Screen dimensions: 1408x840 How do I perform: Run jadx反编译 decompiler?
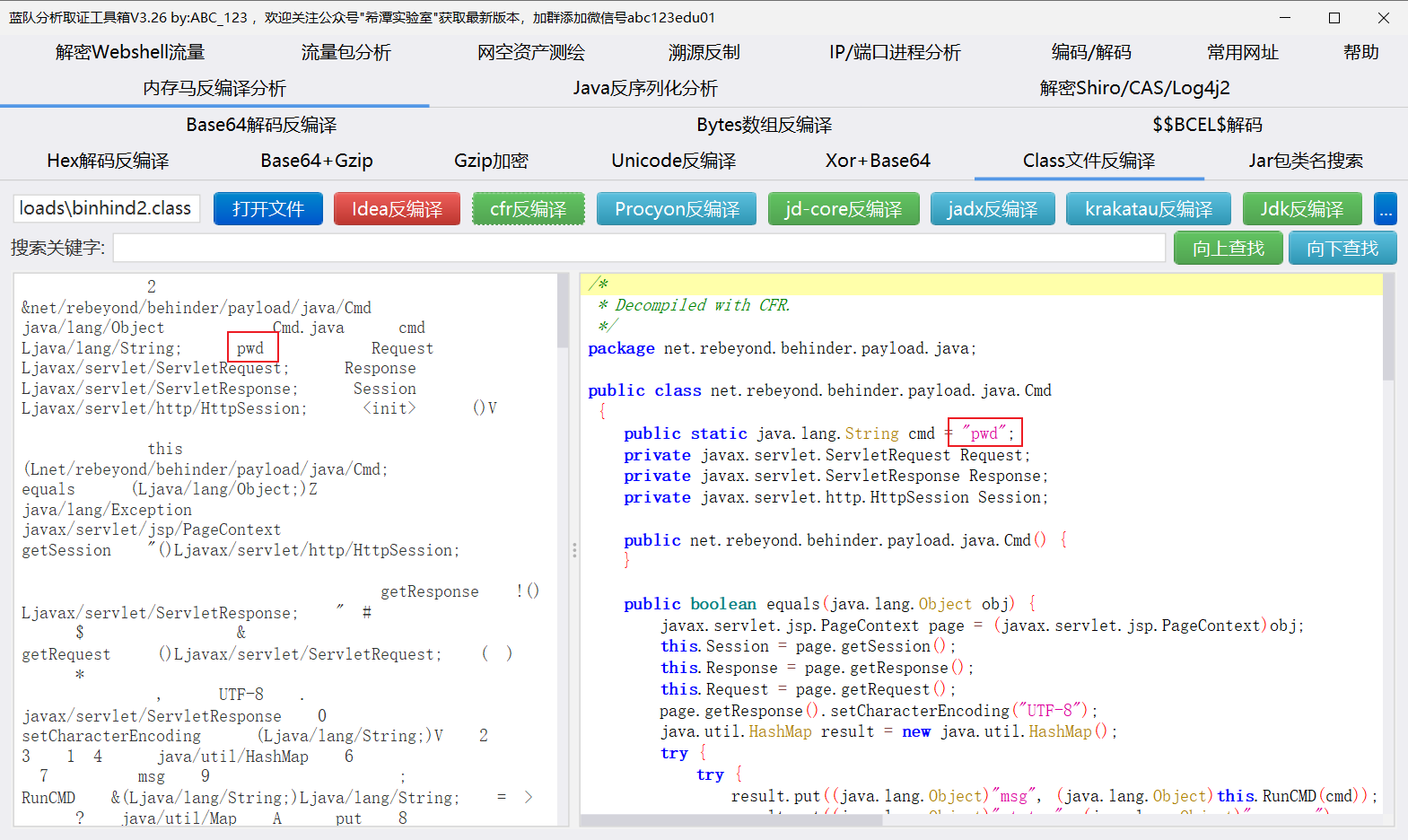coord(993,209)
